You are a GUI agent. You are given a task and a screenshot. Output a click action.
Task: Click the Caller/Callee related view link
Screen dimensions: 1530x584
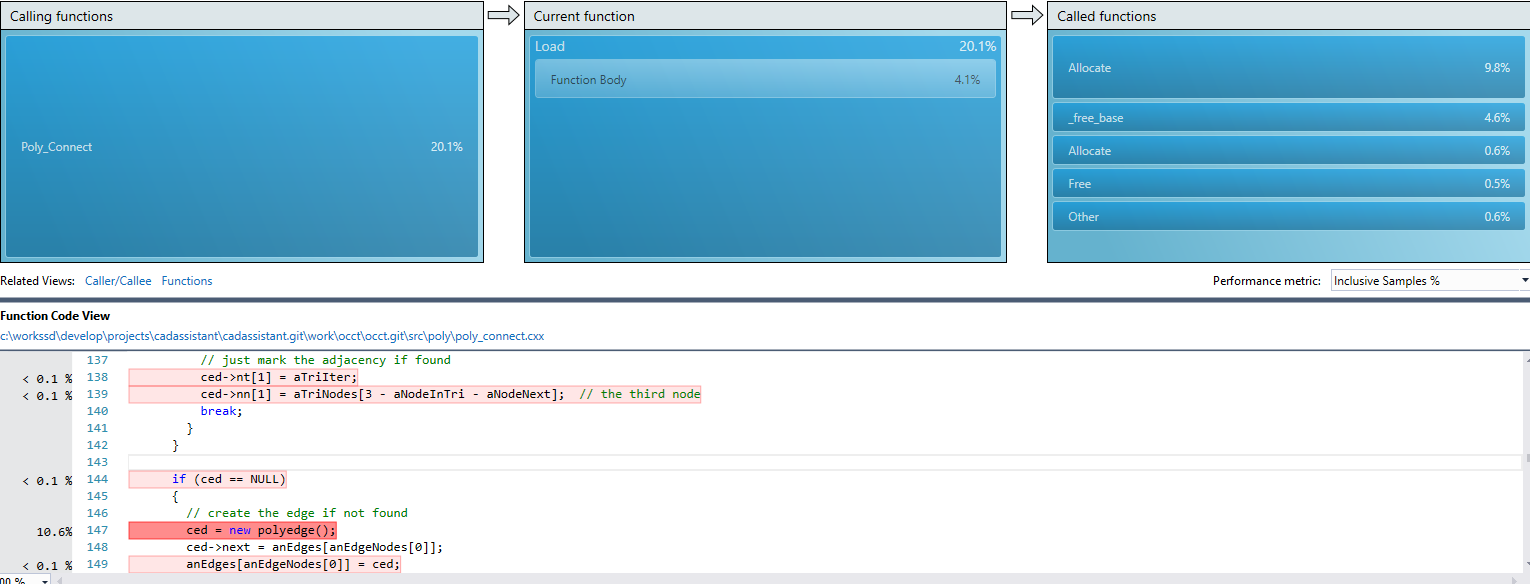tap(118, 281)
